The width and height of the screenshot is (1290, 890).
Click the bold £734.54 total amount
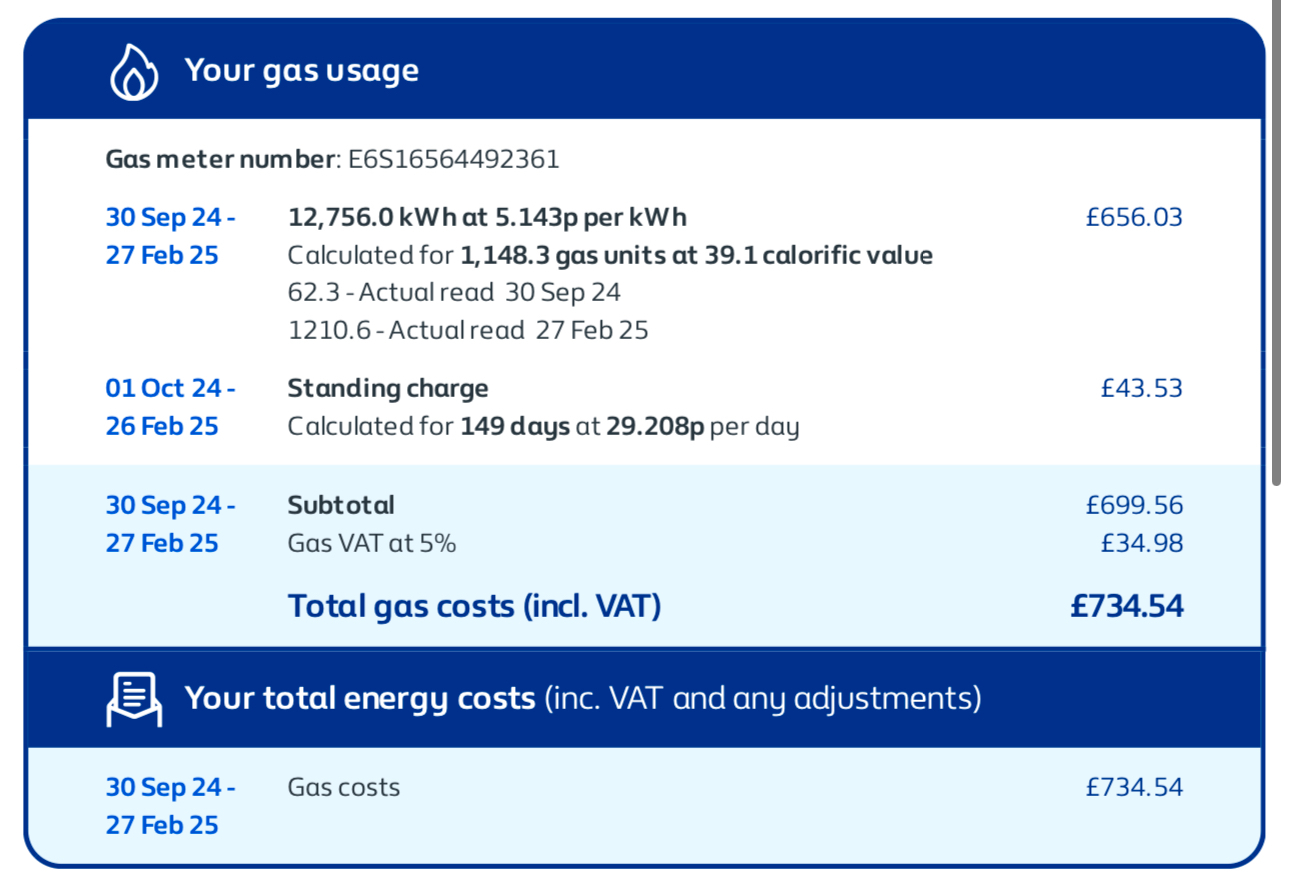[1127, 606]
